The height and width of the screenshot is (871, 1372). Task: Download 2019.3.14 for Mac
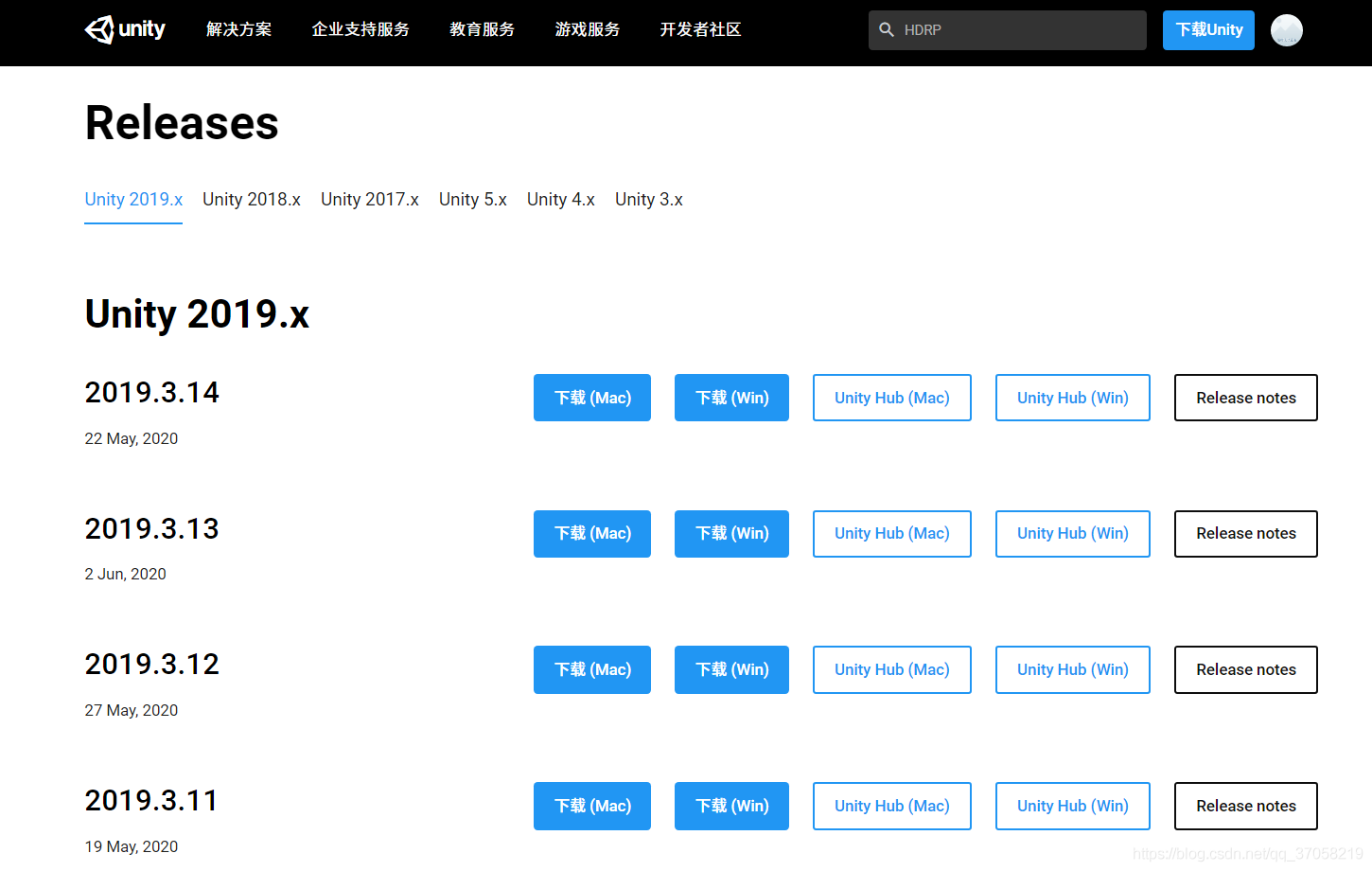coord(592,398)
